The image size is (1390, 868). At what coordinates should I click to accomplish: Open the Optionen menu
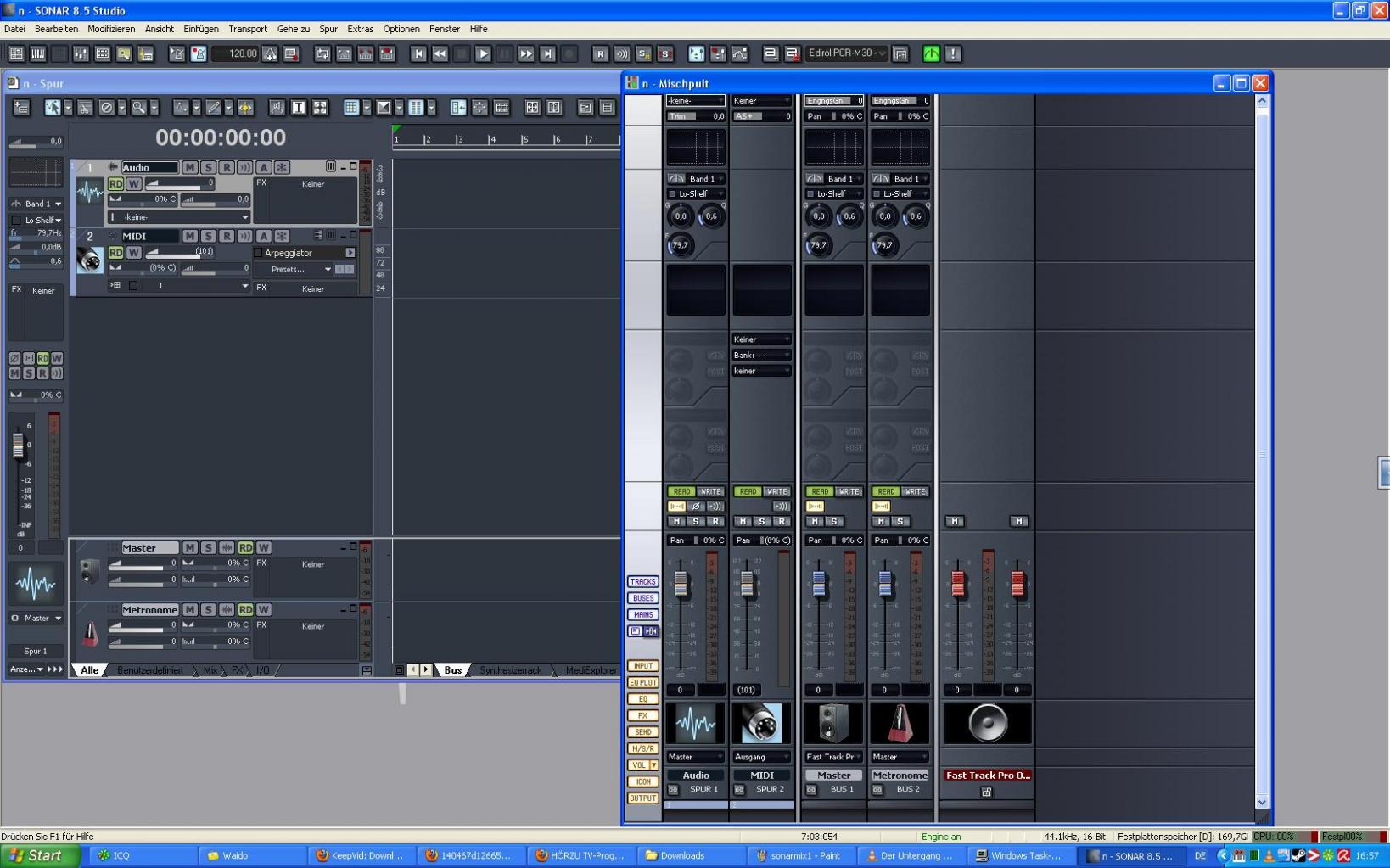tap(401, 29)
